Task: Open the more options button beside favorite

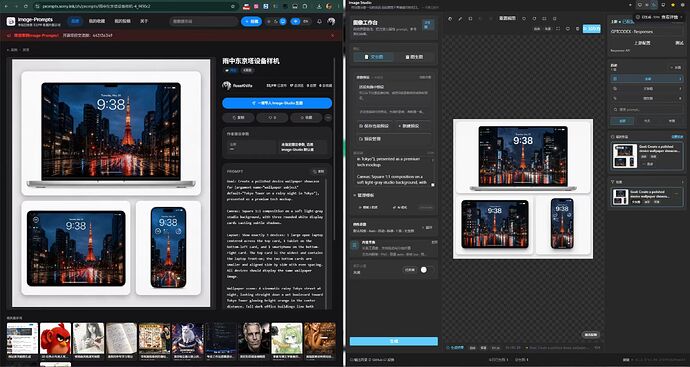Action: (328, 117)
